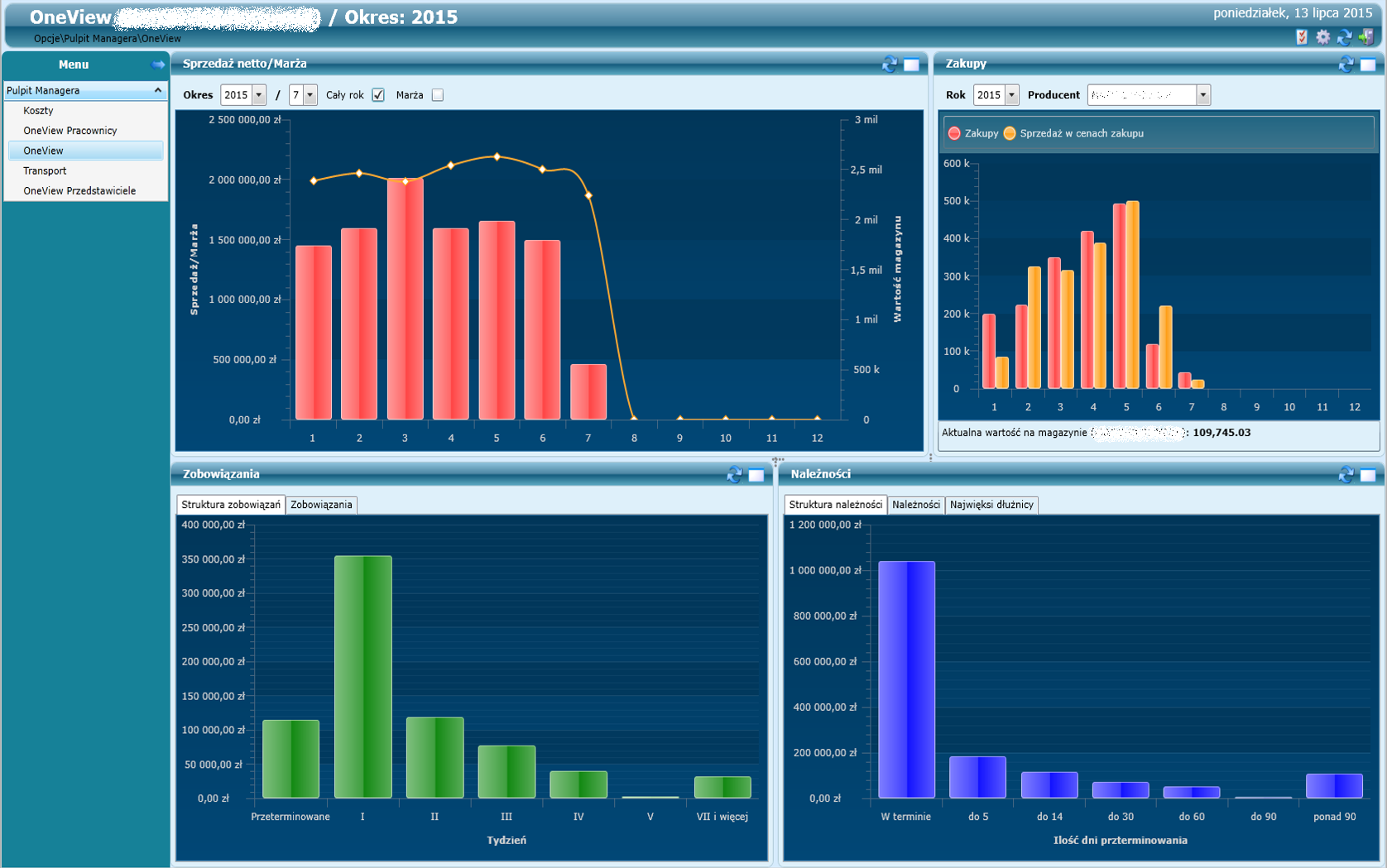Open settings gear in top header
The image size is (1387, 868).
coord(1323,36)
